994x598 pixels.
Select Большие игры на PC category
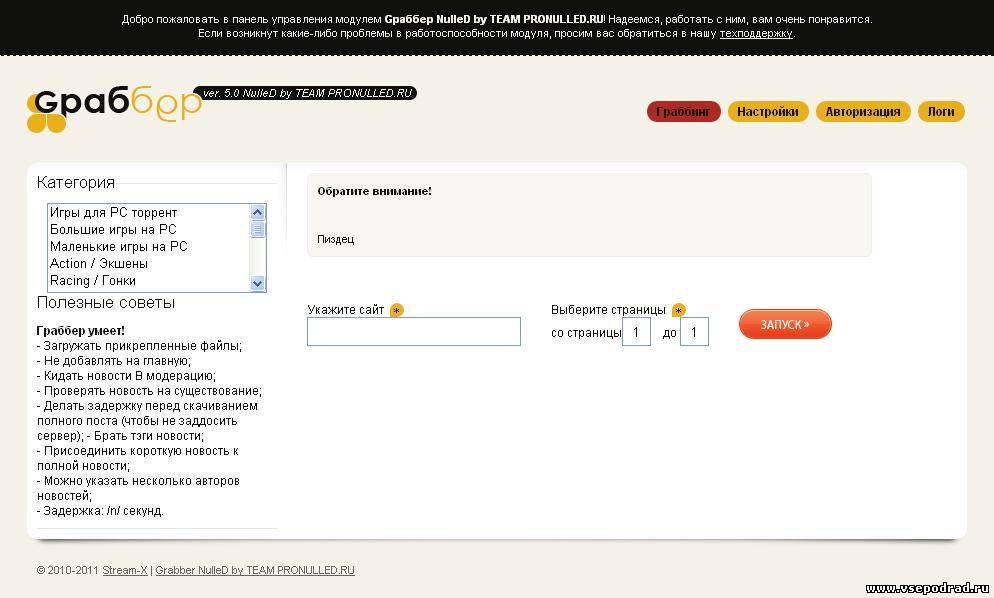[148, 230]
